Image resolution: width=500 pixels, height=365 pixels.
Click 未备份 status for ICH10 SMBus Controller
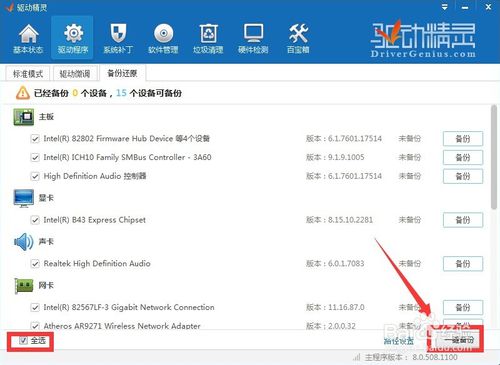click(x=410, y=157)
